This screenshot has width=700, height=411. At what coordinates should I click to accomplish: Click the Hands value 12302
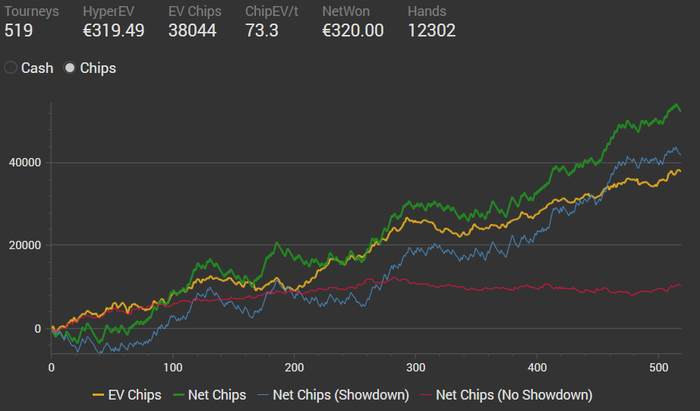point(432,31)
